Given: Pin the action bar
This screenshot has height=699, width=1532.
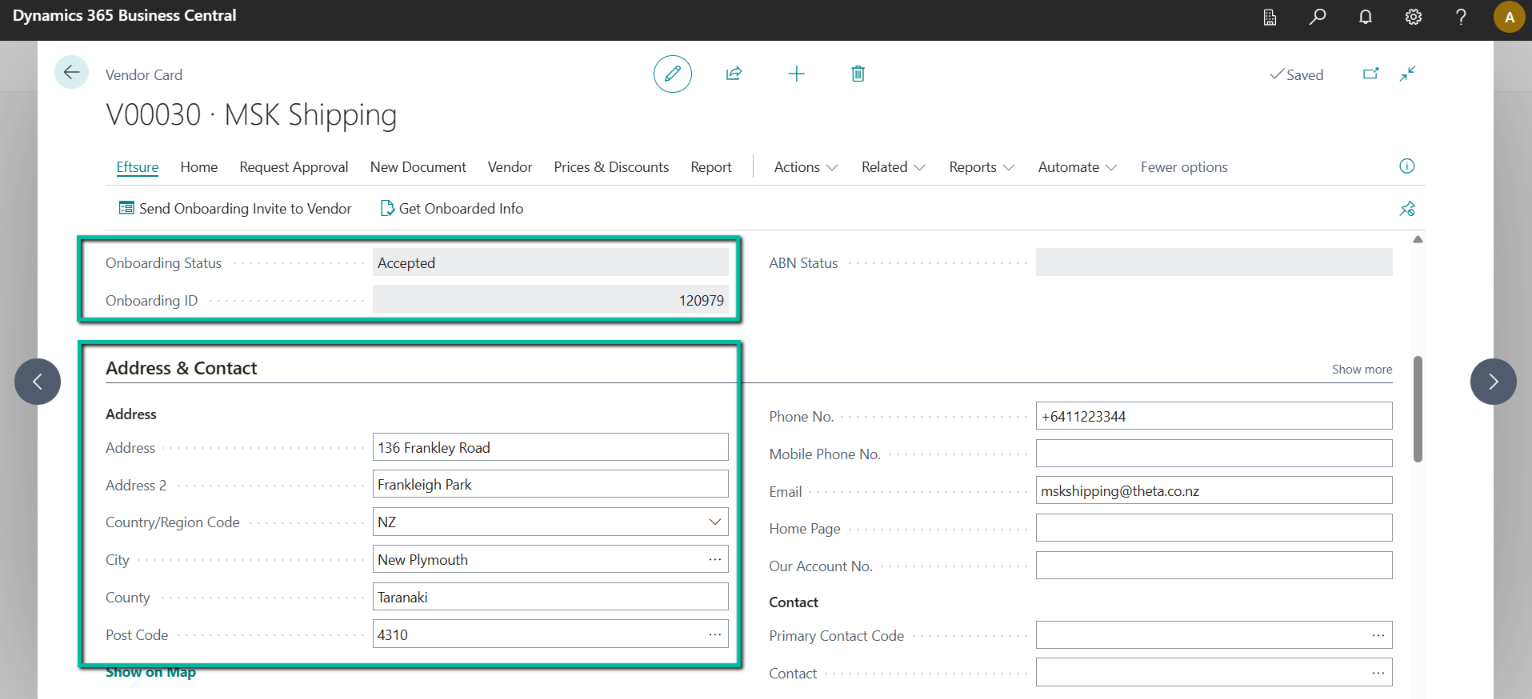Looking at the screenshot, I should [x=1407, y=209].
